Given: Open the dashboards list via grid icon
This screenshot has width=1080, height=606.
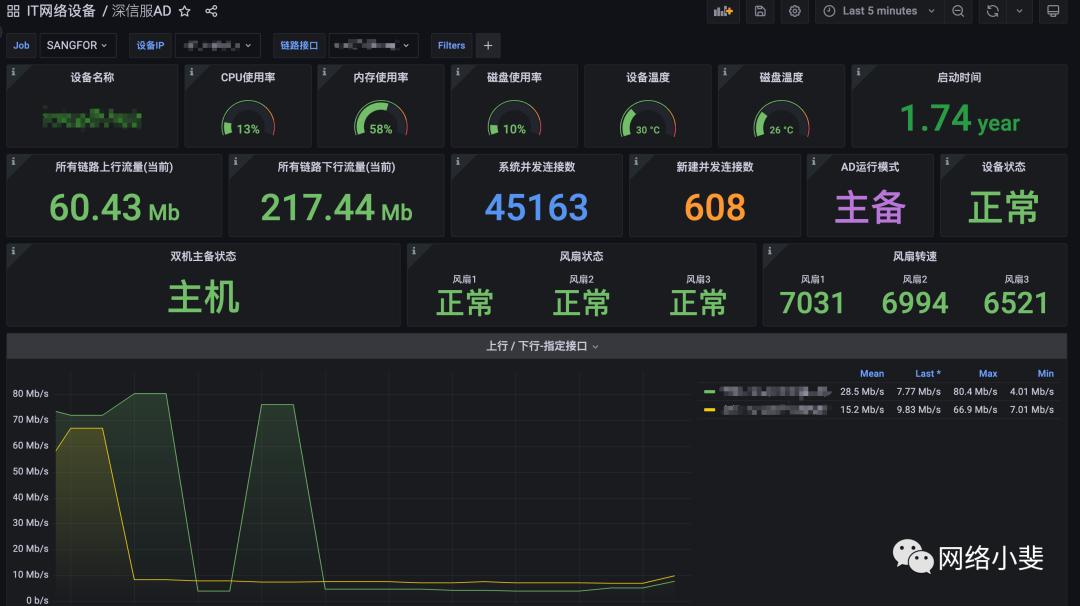Looking at the screenshot, I should [12, 11].
